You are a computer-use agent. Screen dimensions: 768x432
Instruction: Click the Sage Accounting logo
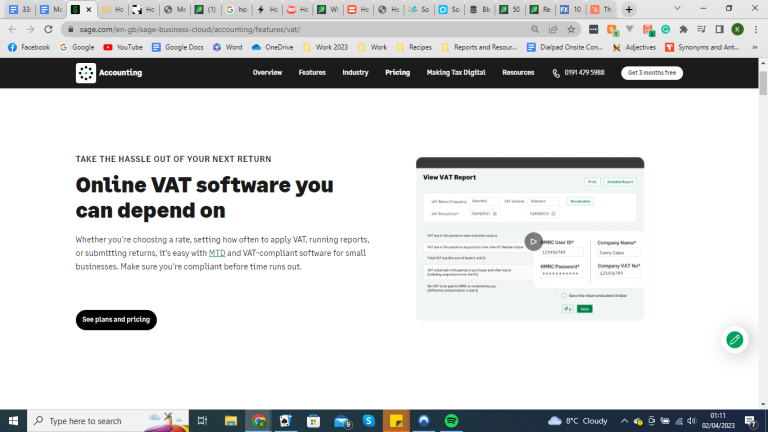click(109, 73)
